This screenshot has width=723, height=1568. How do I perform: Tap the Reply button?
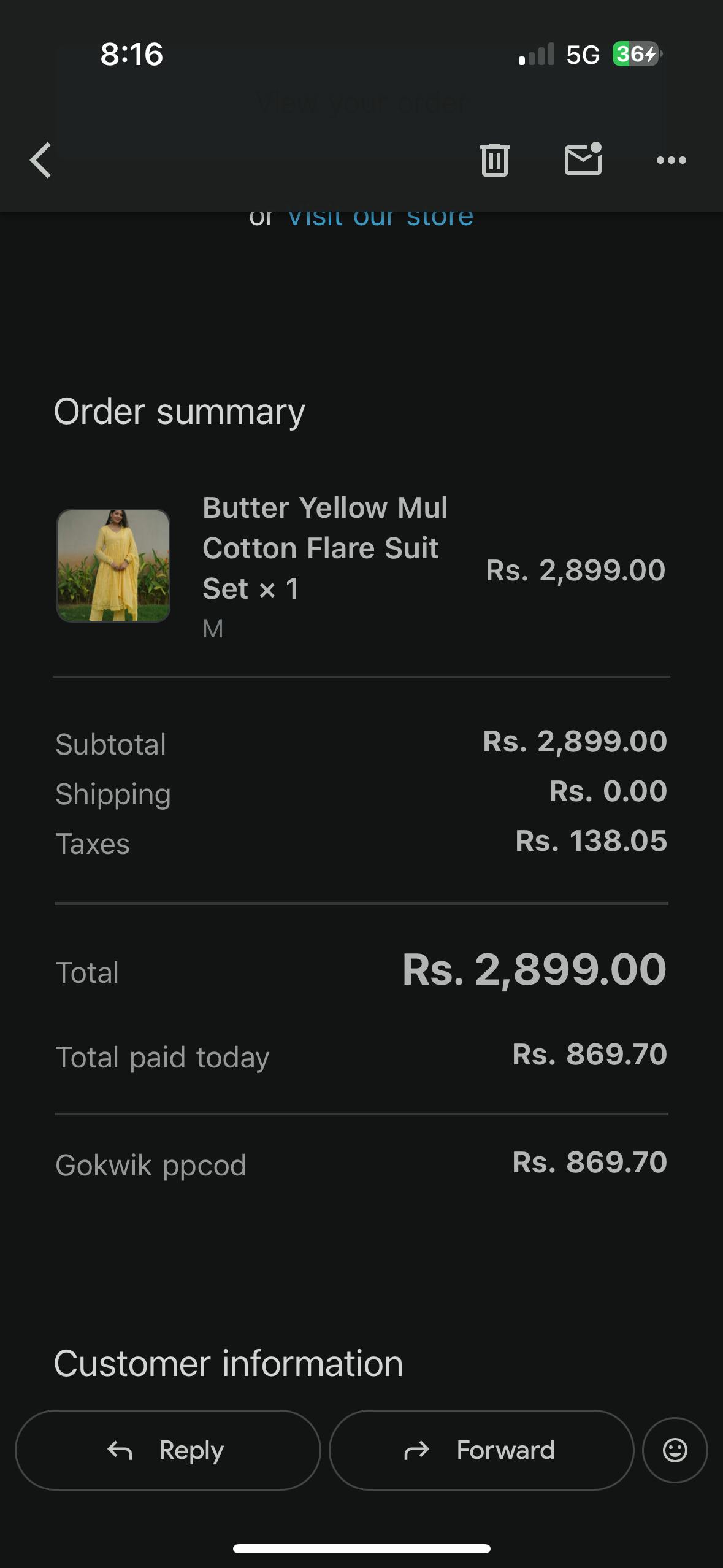click(167, 1450)
